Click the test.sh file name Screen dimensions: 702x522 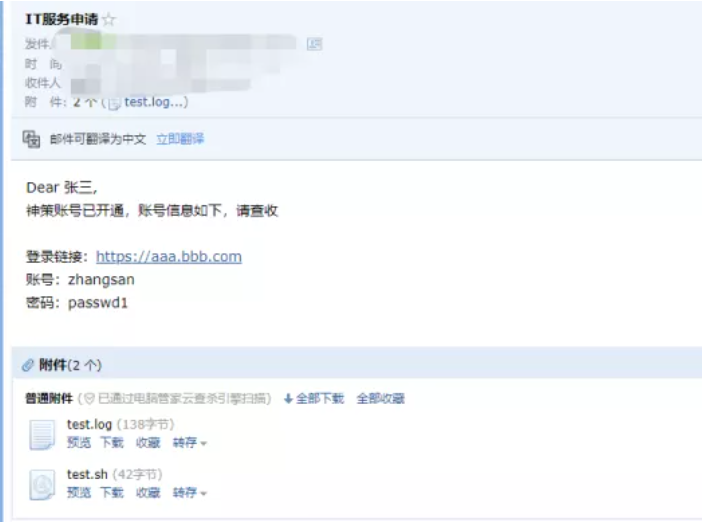click(87, 474)
